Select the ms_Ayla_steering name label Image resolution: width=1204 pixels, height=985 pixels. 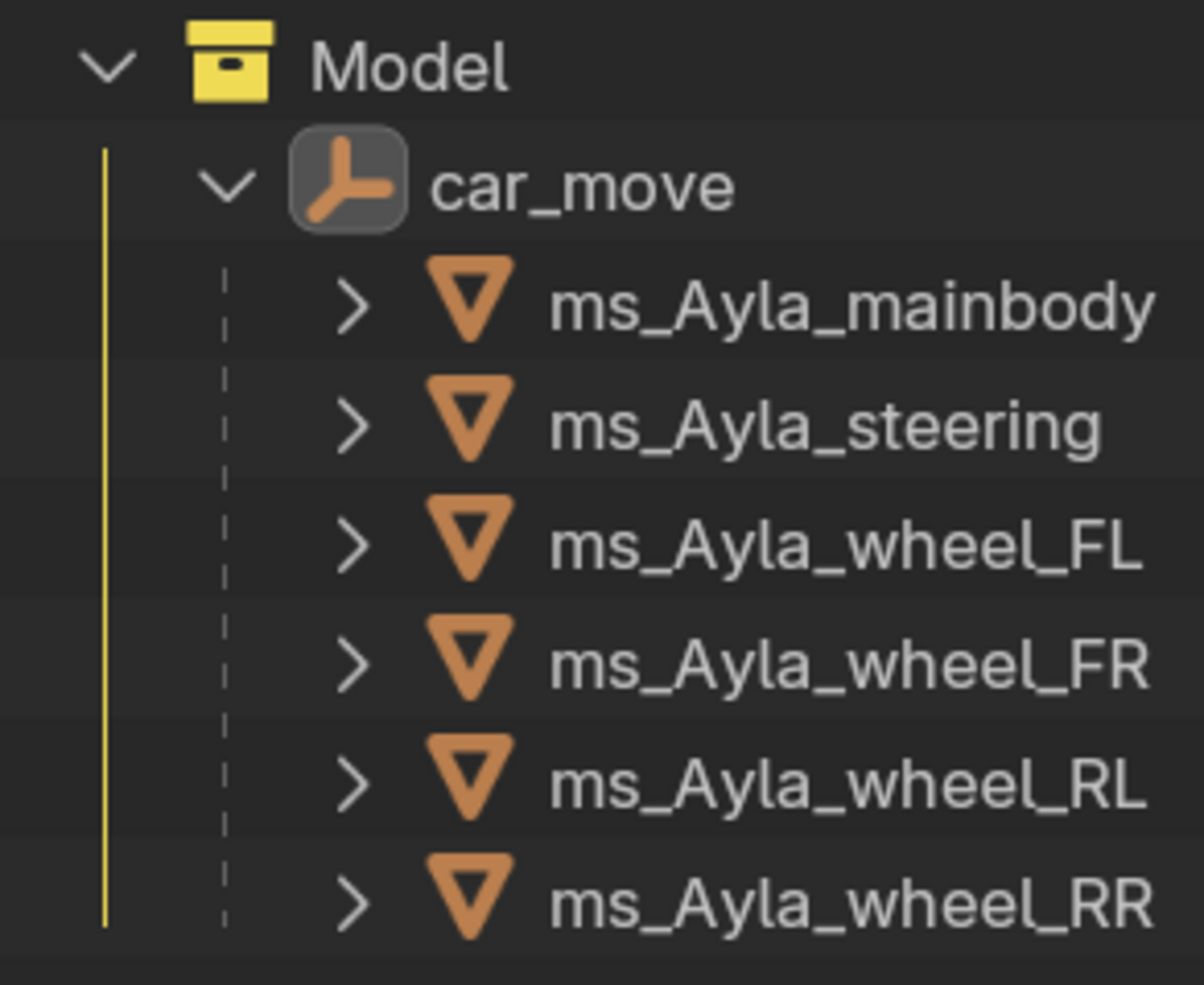pos(824,428)
